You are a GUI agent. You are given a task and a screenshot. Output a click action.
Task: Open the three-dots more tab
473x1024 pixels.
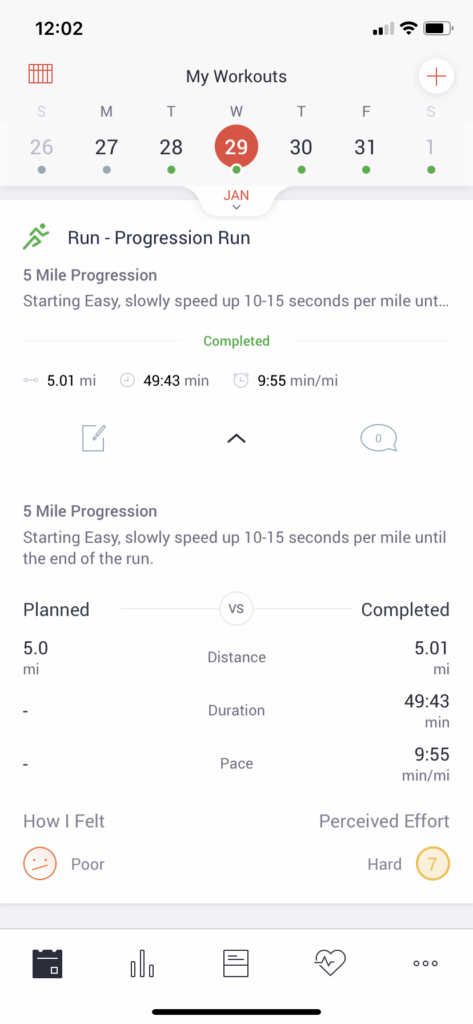tap(425, 963)
